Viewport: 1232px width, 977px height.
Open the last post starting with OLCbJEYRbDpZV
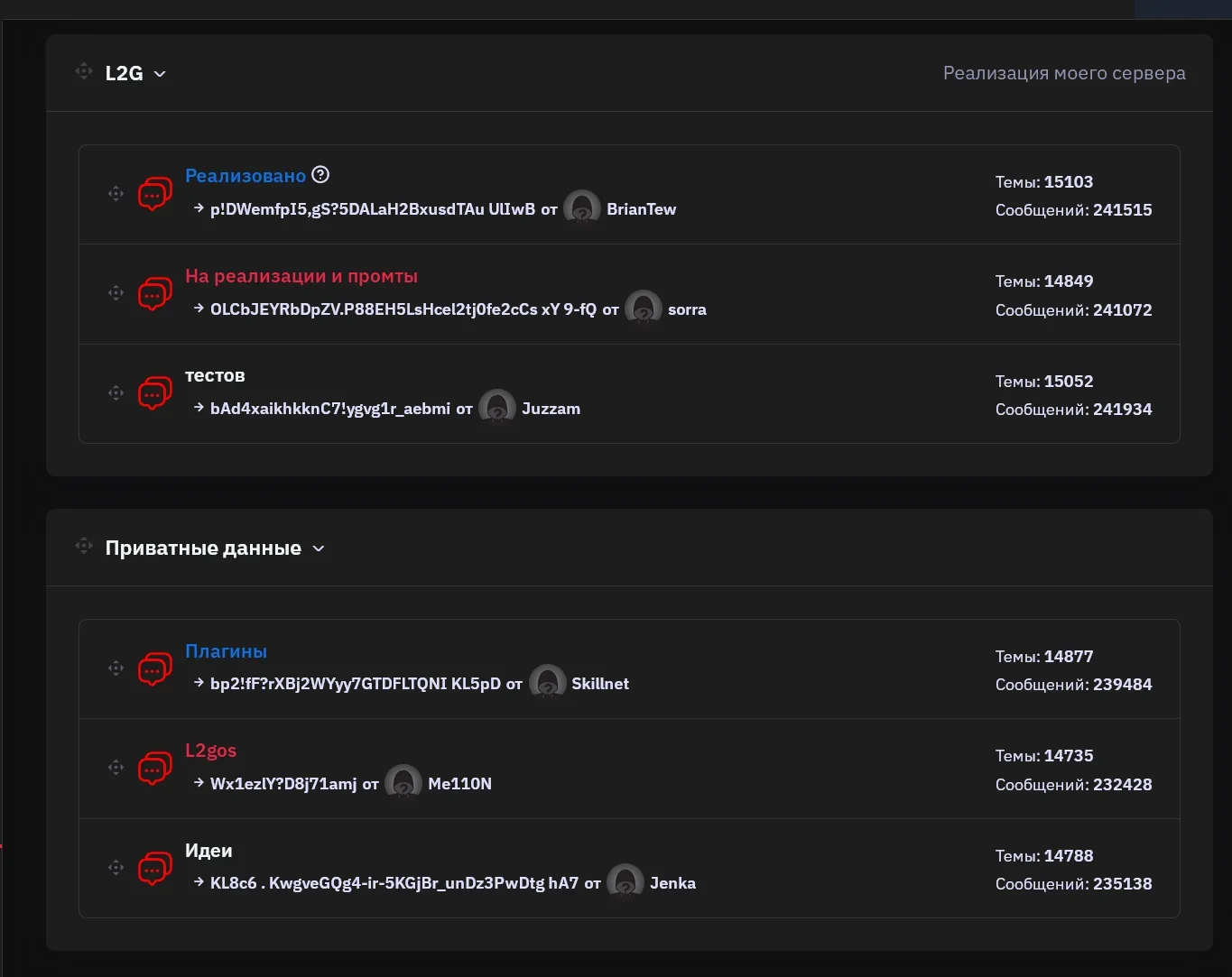point(403,309)
